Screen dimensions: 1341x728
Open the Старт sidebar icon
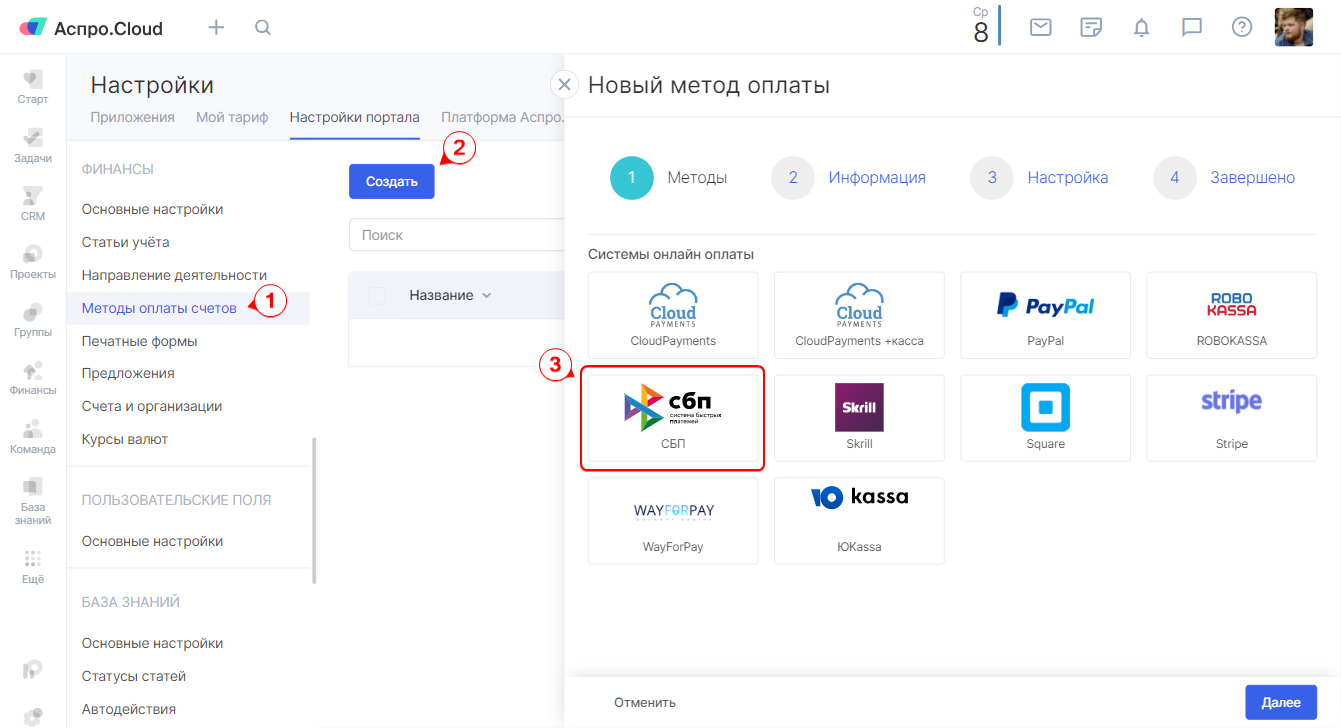(33, 87)
